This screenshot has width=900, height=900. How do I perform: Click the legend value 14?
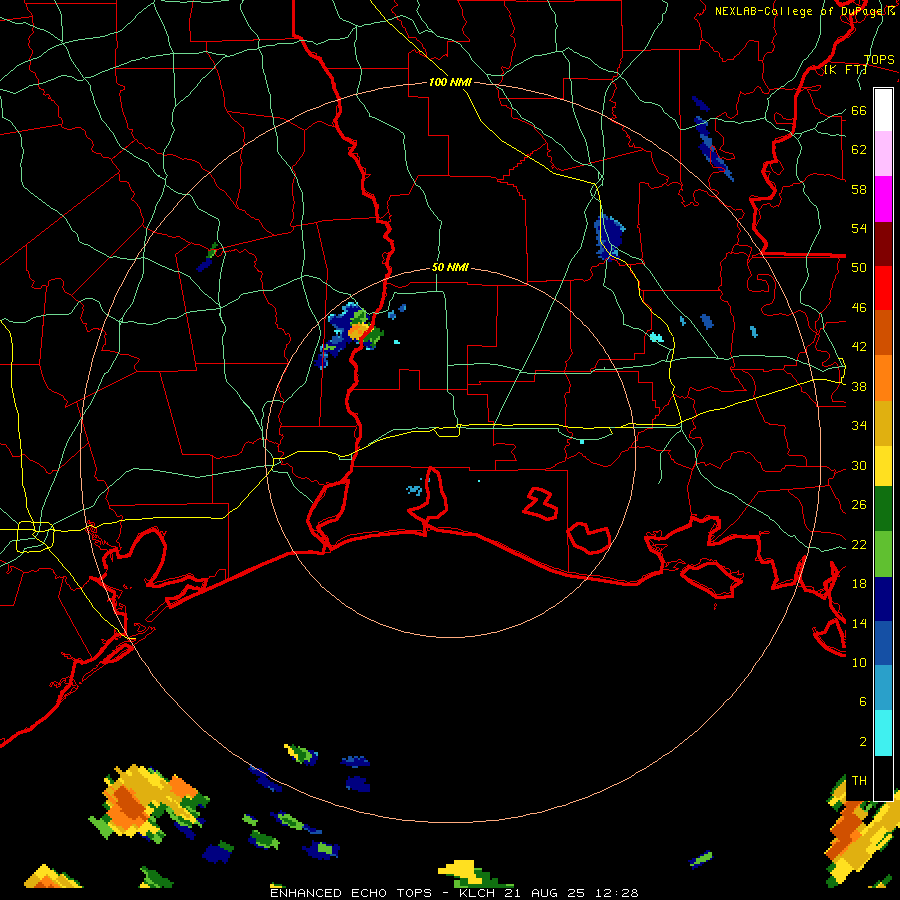coord(859,623)
